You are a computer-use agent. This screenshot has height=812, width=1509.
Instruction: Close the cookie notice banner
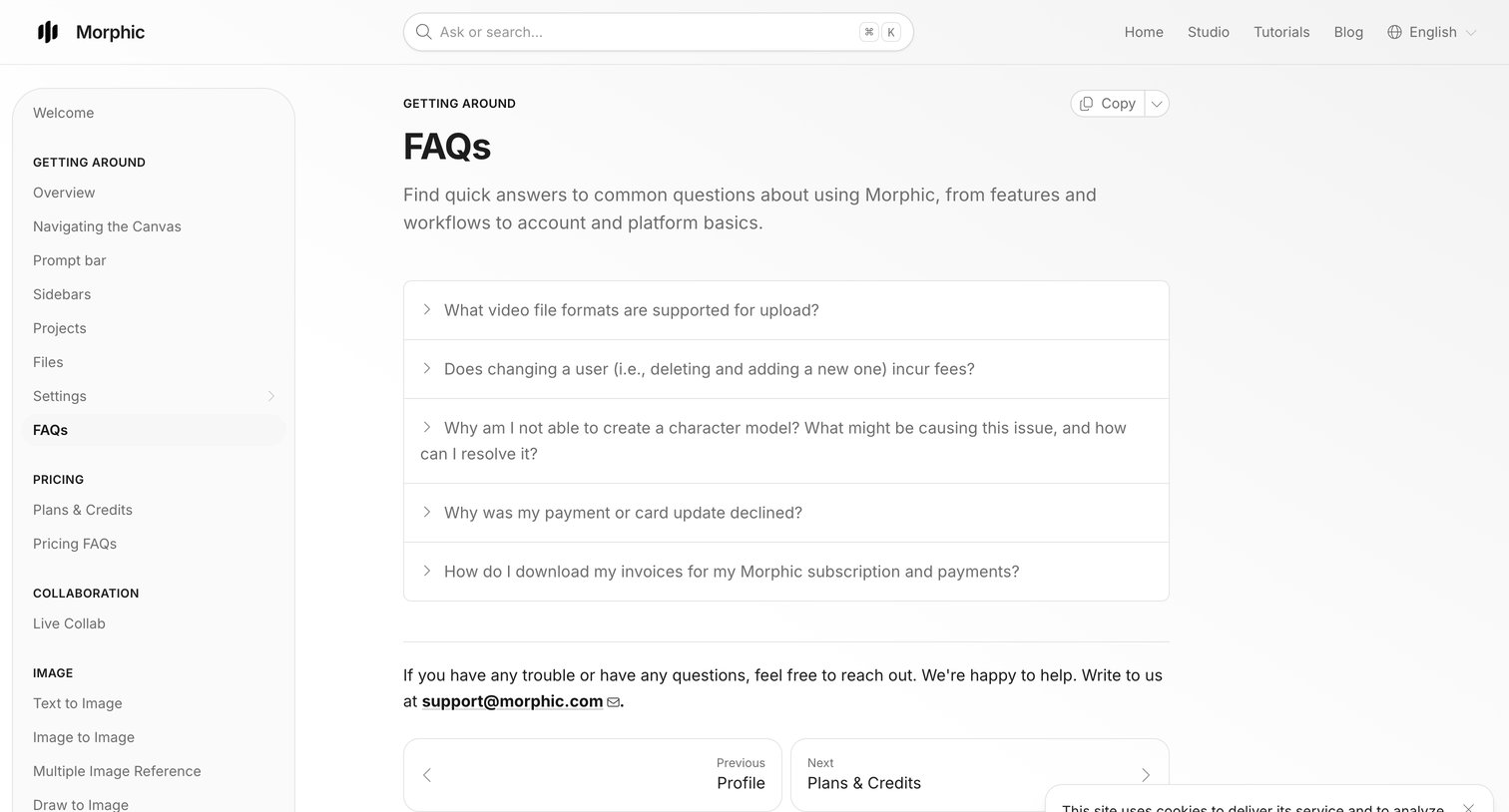1468,807
